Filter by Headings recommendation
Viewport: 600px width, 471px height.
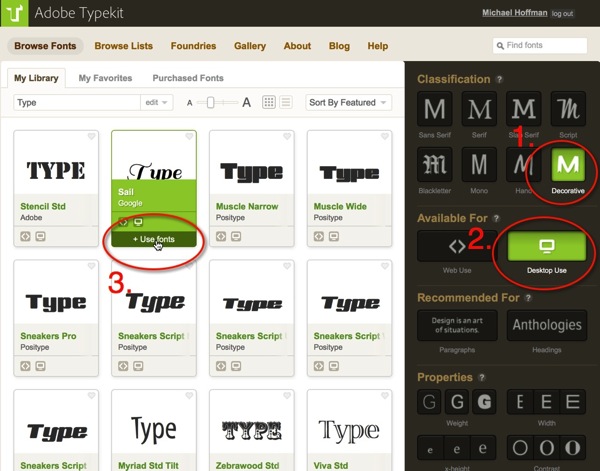coord(546,325)
